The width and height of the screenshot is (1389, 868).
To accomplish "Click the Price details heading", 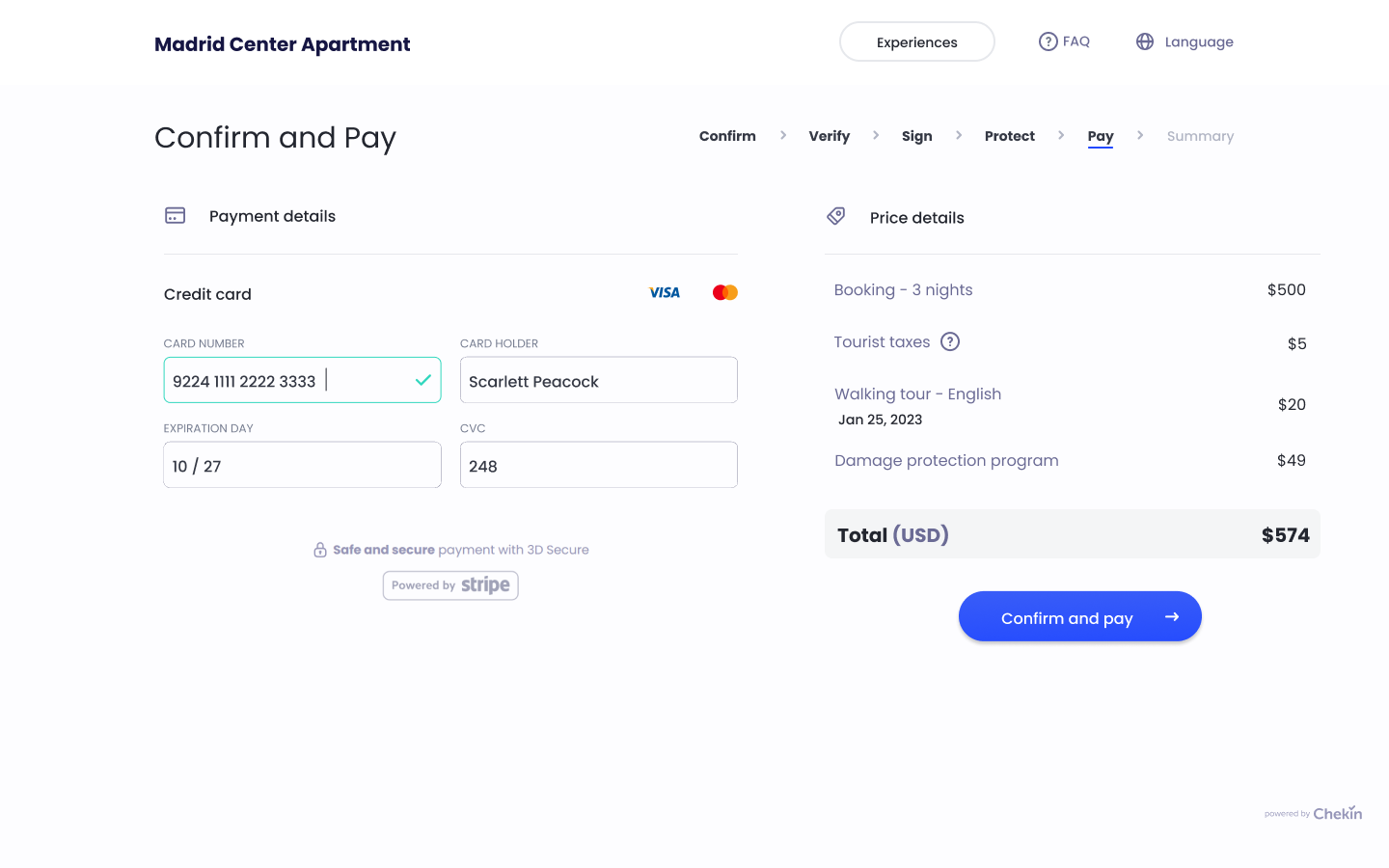I will coord(917,218).
